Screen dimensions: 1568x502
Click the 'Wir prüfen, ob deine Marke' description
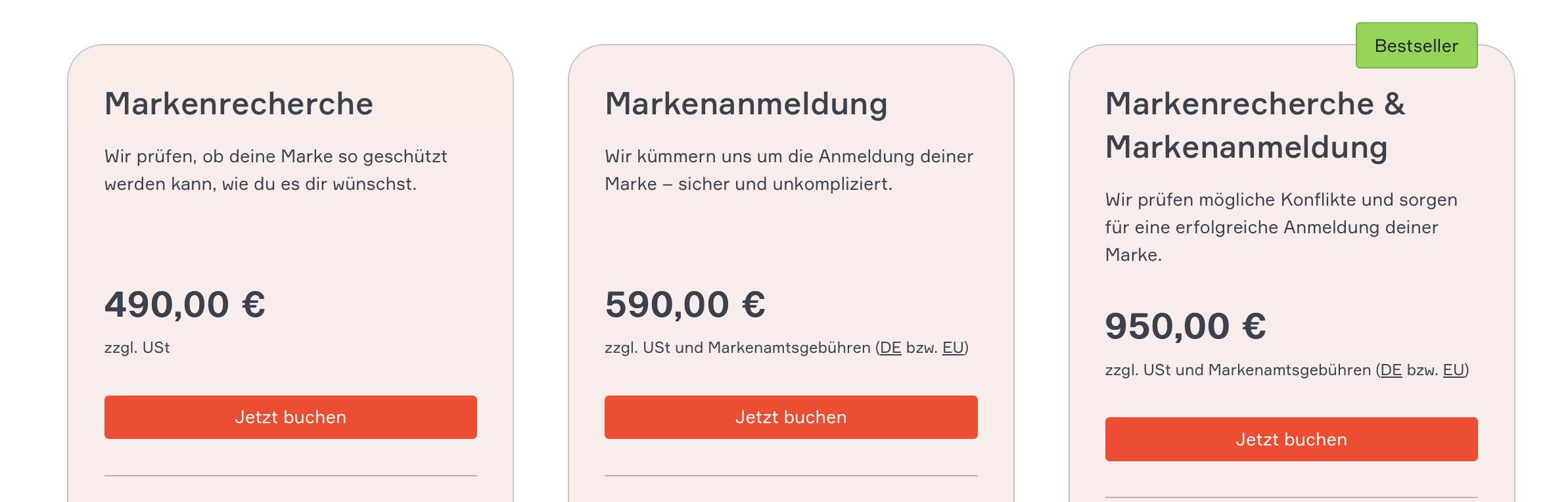coord(275,170)
